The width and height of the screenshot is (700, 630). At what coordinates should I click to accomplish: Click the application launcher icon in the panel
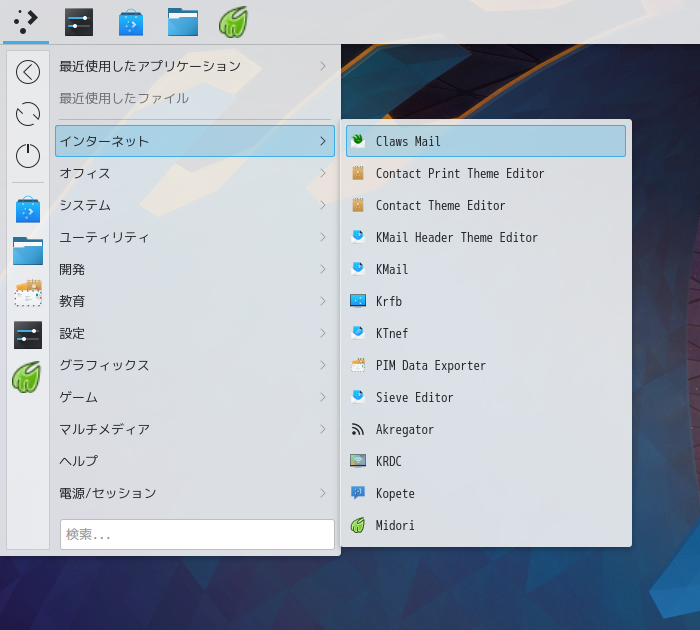(x=26, y=22)
